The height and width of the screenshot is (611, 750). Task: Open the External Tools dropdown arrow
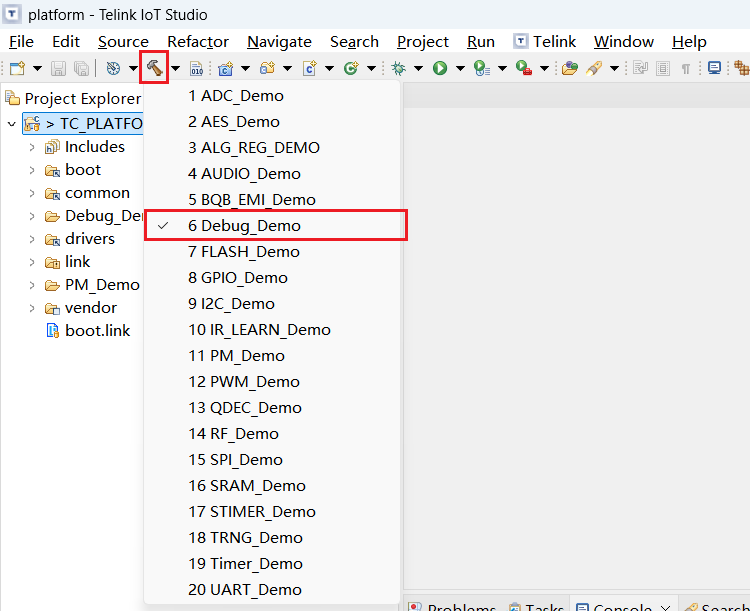pyautogui.click(x=544, y=68)
